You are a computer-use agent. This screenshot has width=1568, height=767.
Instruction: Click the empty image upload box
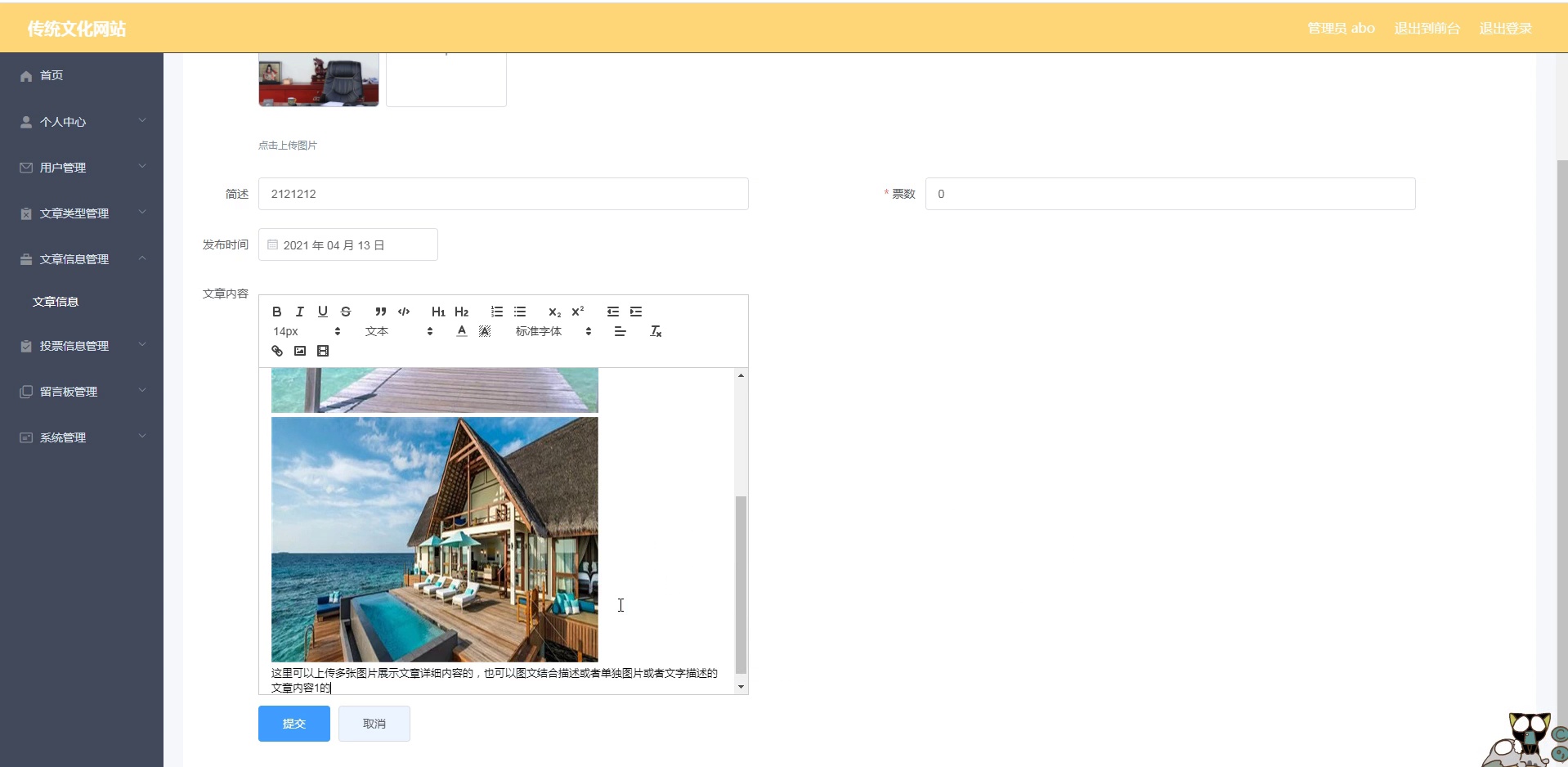446,79
